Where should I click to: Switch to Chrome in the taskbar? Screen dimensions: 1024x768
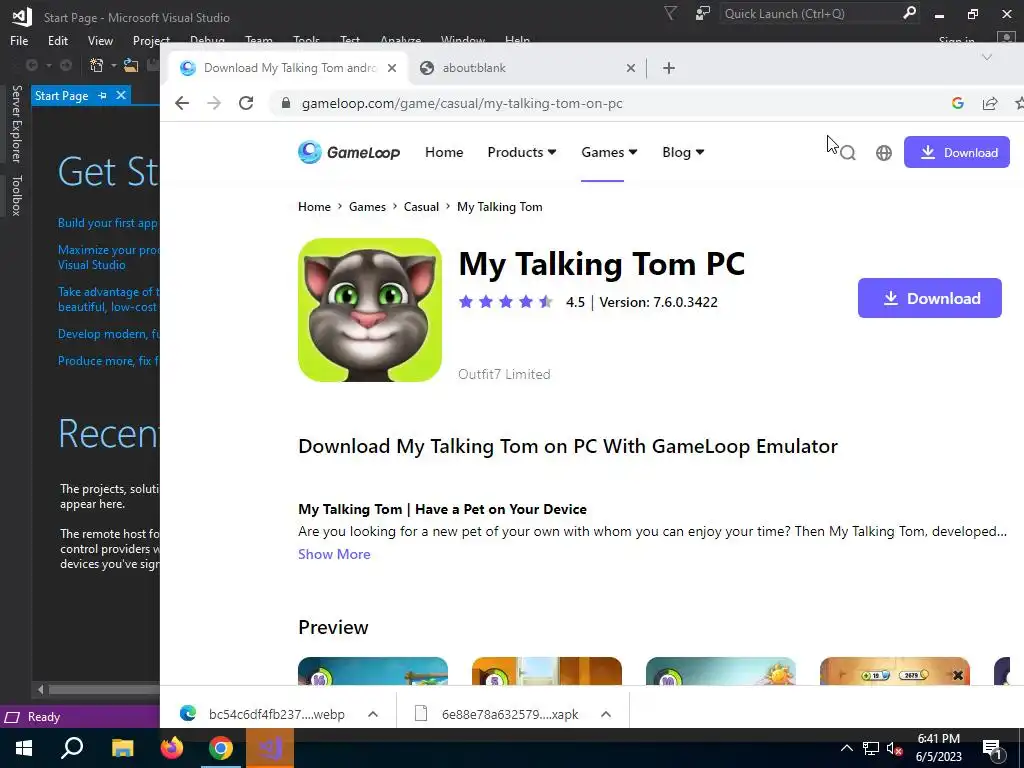[x=221, y=748]
